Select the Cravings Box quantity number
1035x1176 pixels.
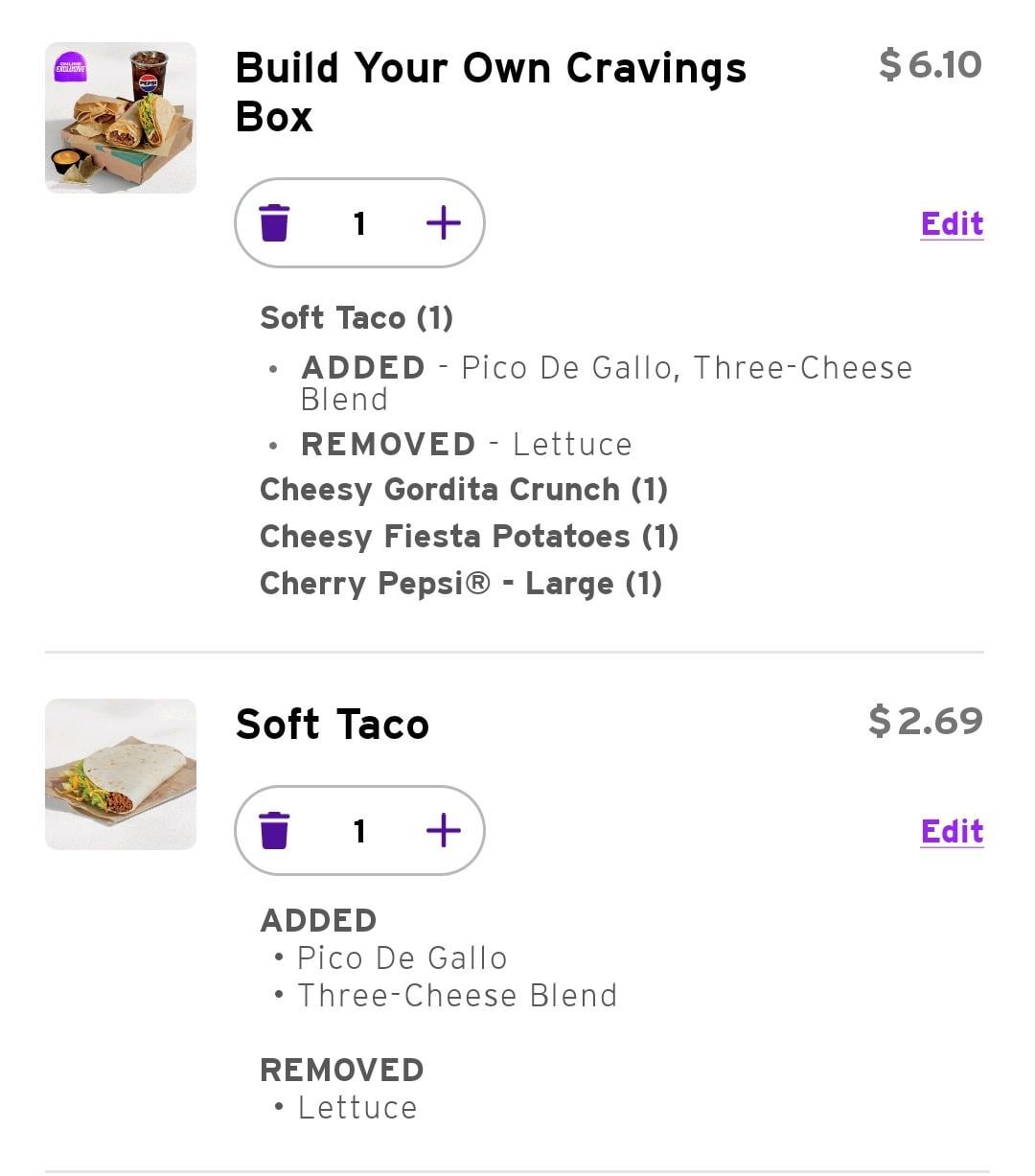(359, 223)
